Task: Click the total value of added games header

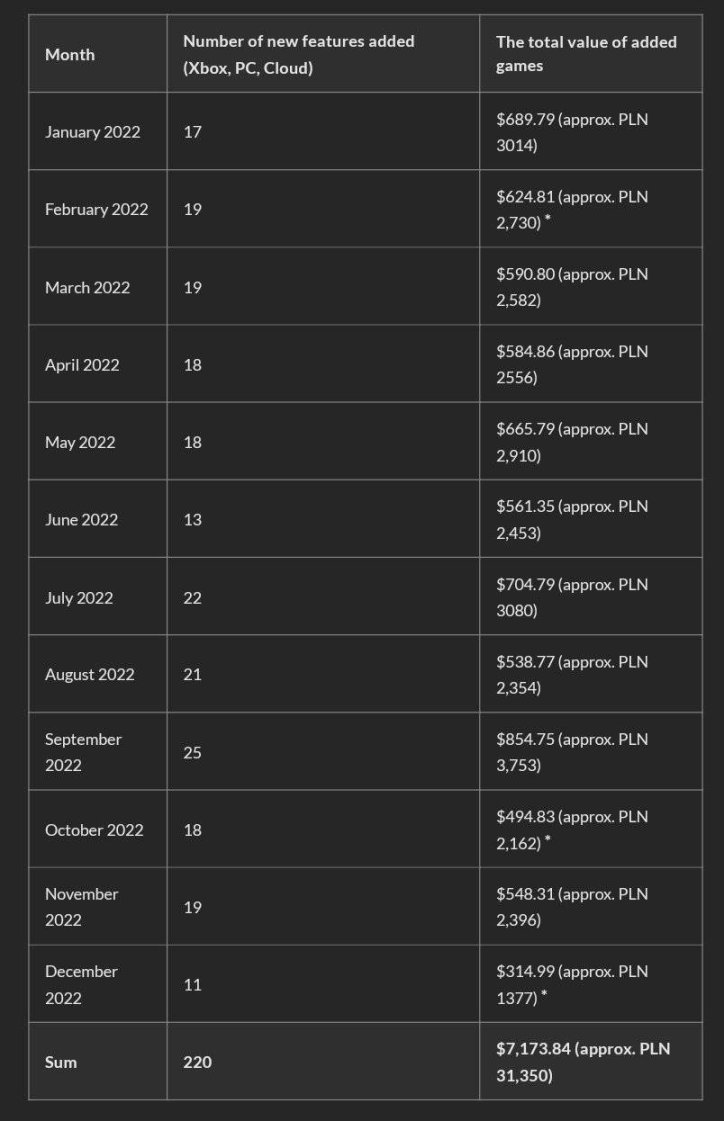Action: pos(586,55)
